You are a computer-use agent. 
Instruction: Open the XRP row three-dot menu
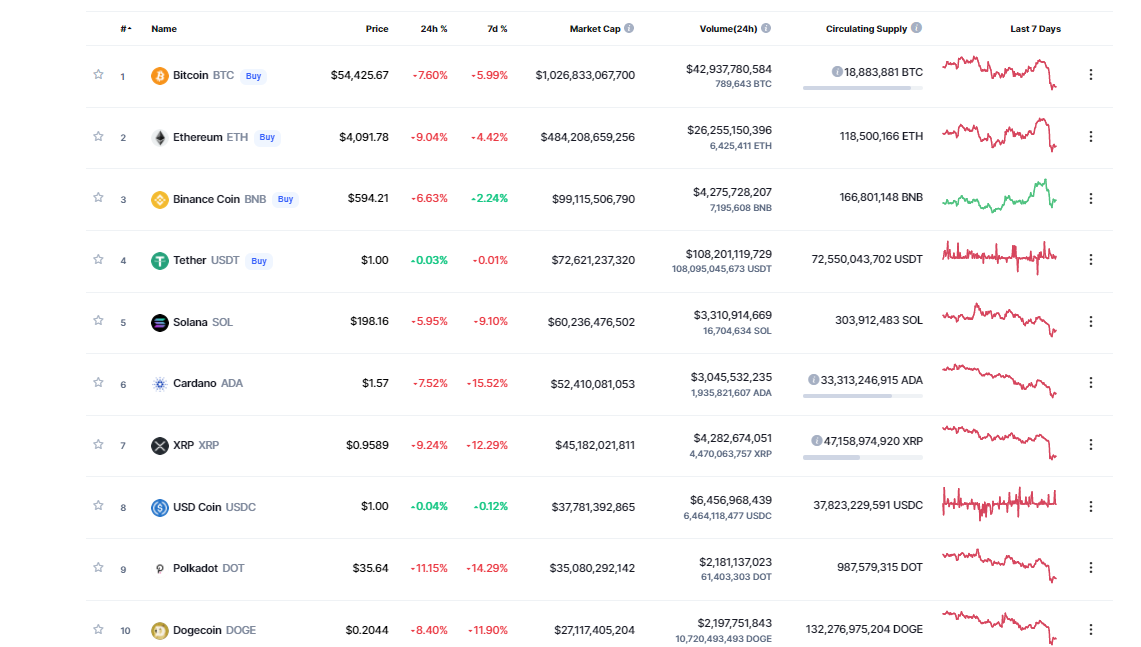[1090, 444]
